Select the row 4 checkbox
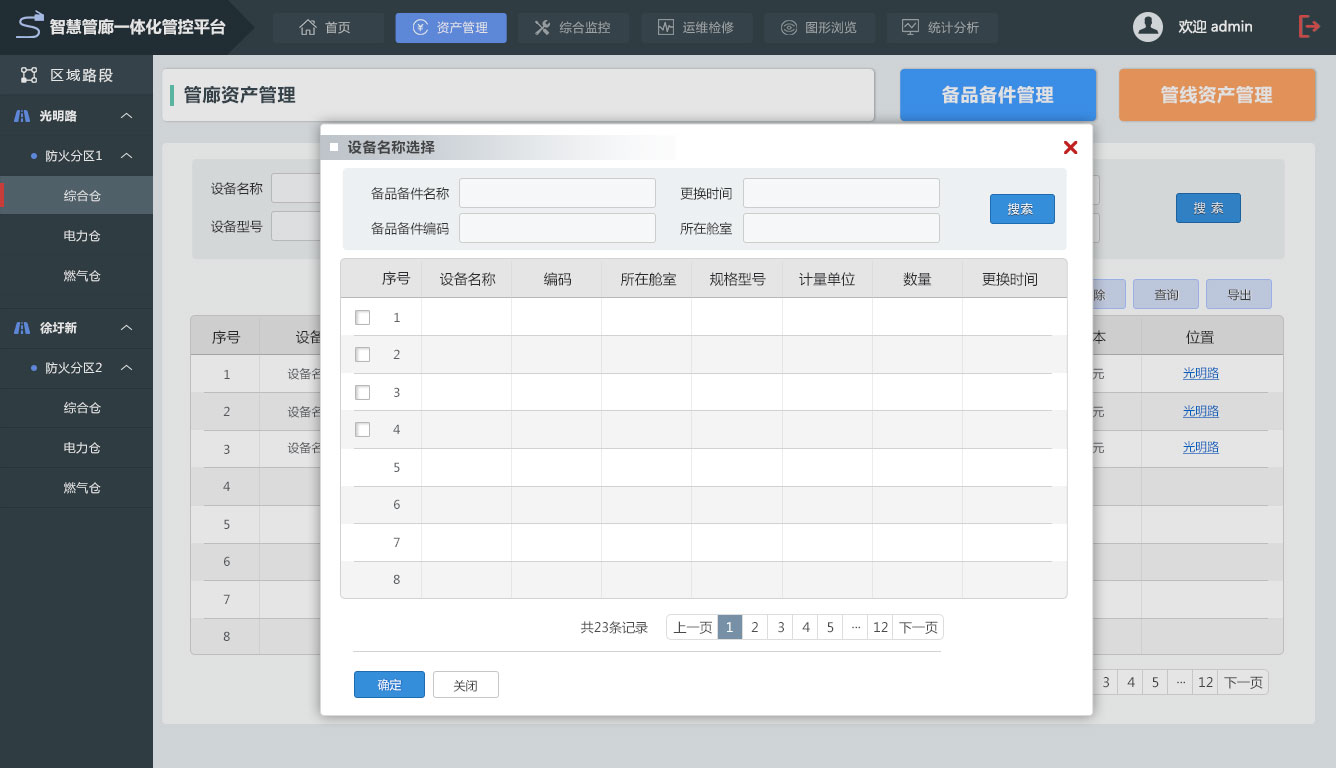Screen dimensions: 1336x768 pyautogui.click(x=363, y=430)
